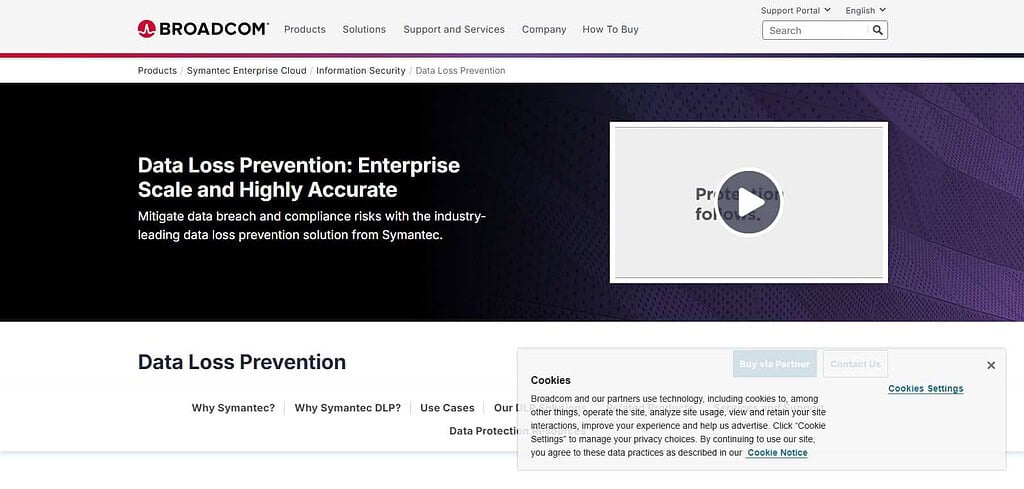This screenshot has width=1024, height=489.
Task: Play the Data Loss Prevention video
Action: (x=749, y=202)
